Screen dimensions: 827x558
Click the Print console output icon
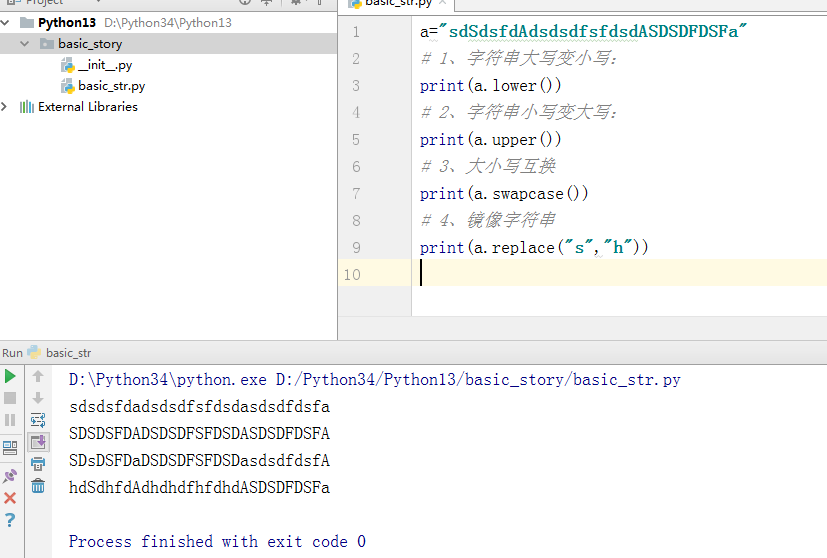[x=38, y=464]
